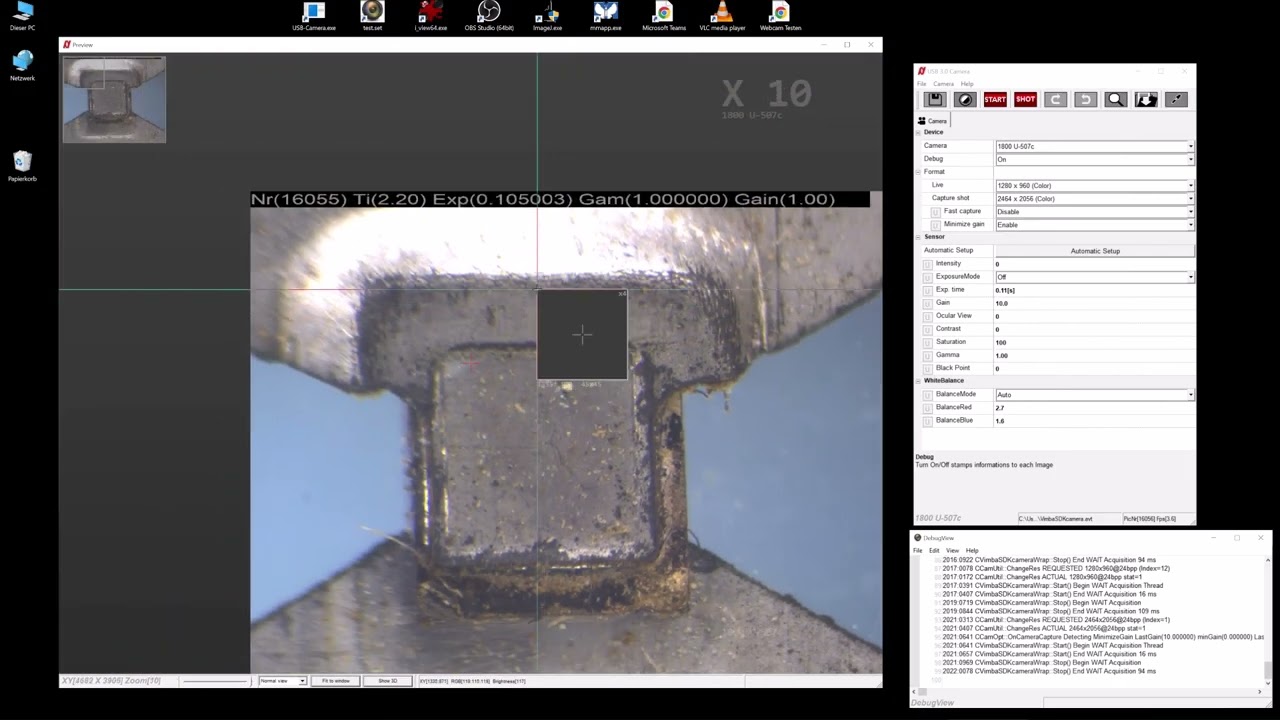The image size is (1280, 720).
Task: Open the ExposureMode Off dropdown
Action: click(x=1094, y=277)
